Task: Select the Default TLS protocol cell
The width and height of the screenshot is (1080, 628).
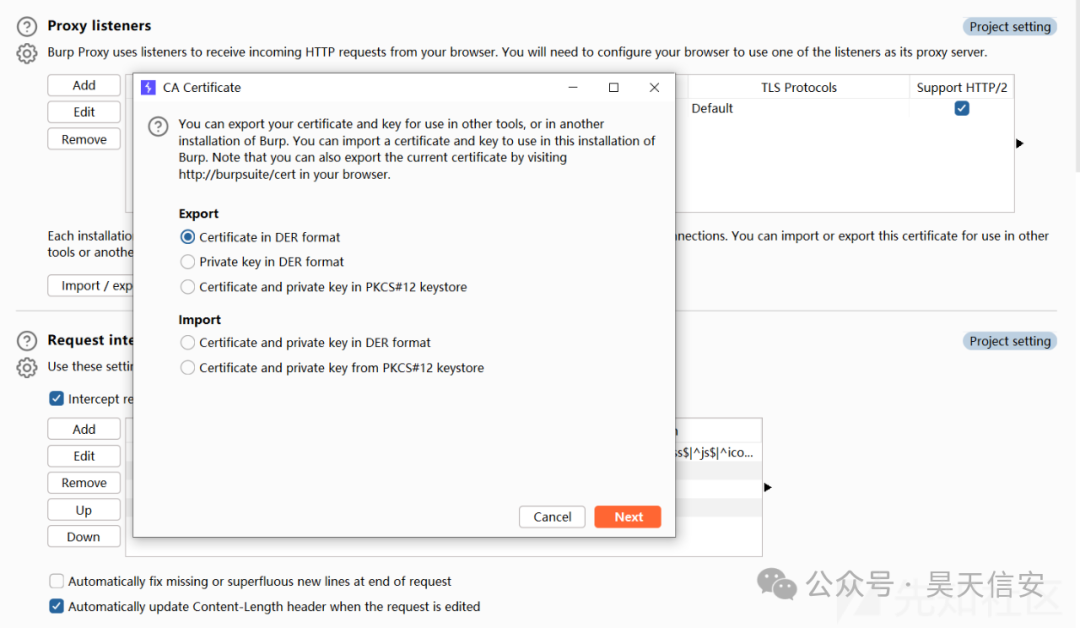Action: point(798,108)
